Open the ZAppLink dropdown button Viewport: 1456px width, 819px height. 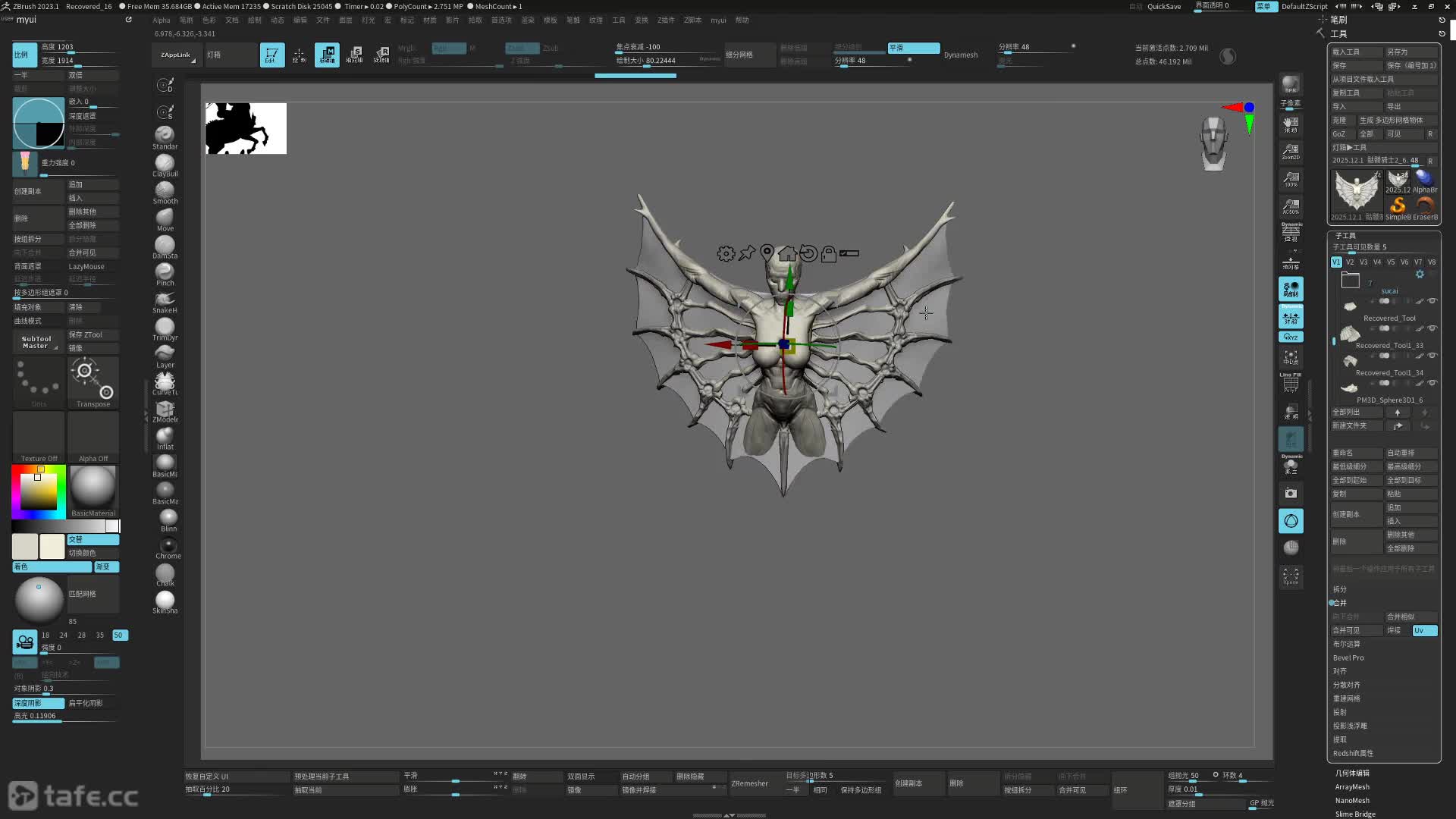click(x=177, y=55)
